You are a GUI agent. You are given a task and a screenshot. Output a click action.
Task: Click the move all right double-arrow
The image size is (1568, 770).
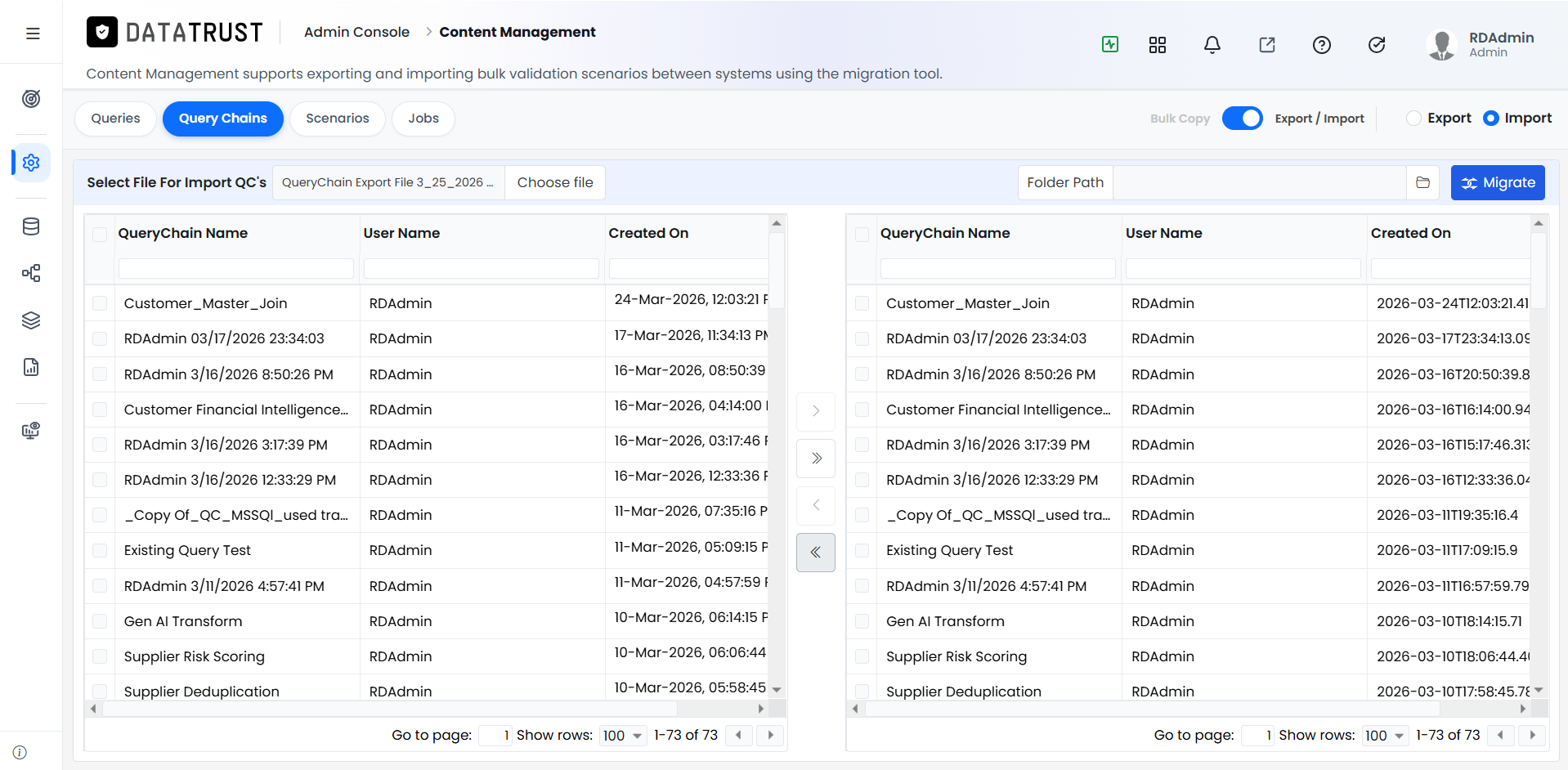pyautogui.click(x=816, y=459)
